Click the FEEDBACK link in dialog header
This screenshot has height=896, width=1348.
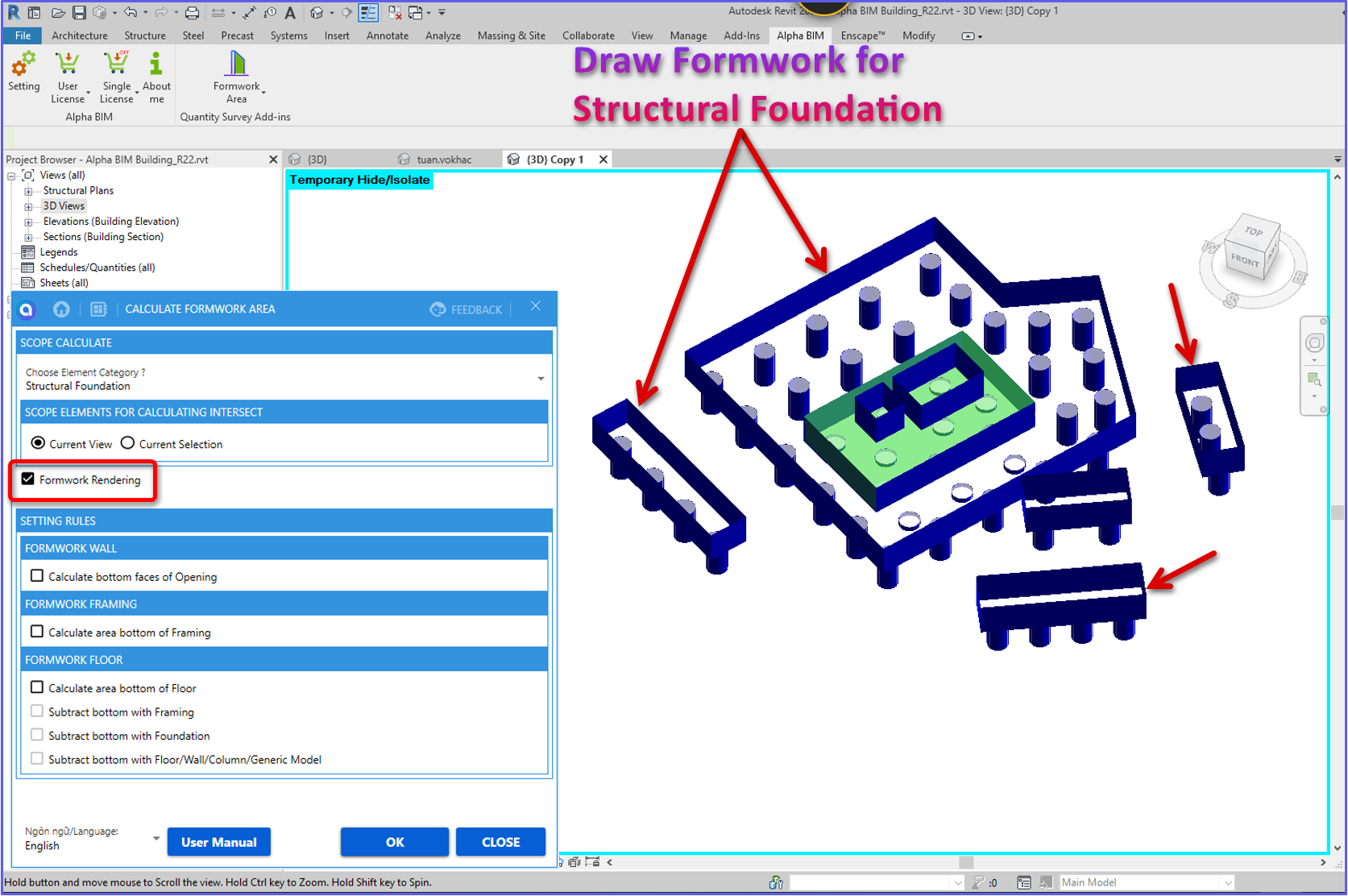[467, 309]
